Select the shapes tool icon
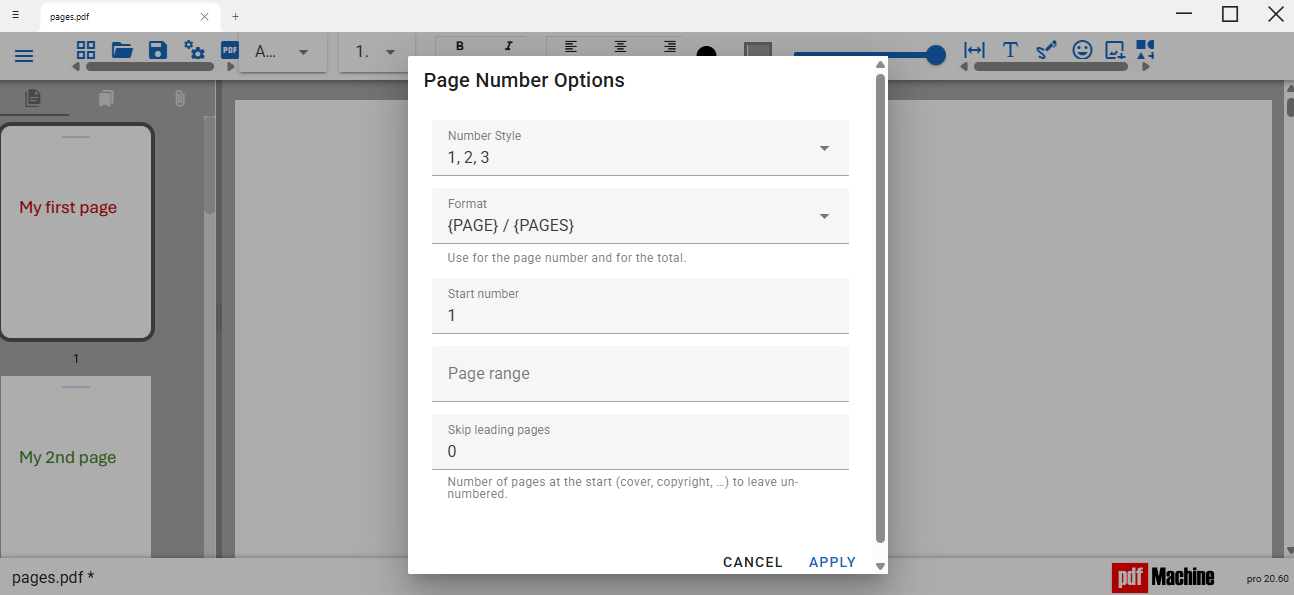1294x595 pixels. tap(1146, 50)
